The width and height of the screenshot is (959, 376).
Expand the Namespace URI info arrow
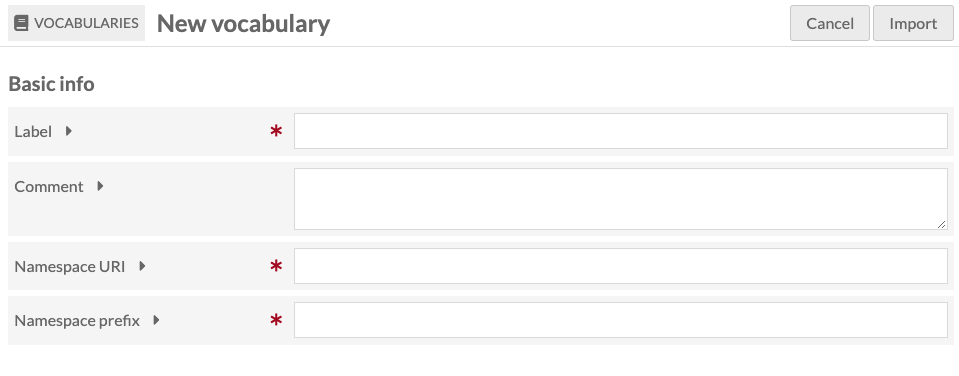(142, 266)
